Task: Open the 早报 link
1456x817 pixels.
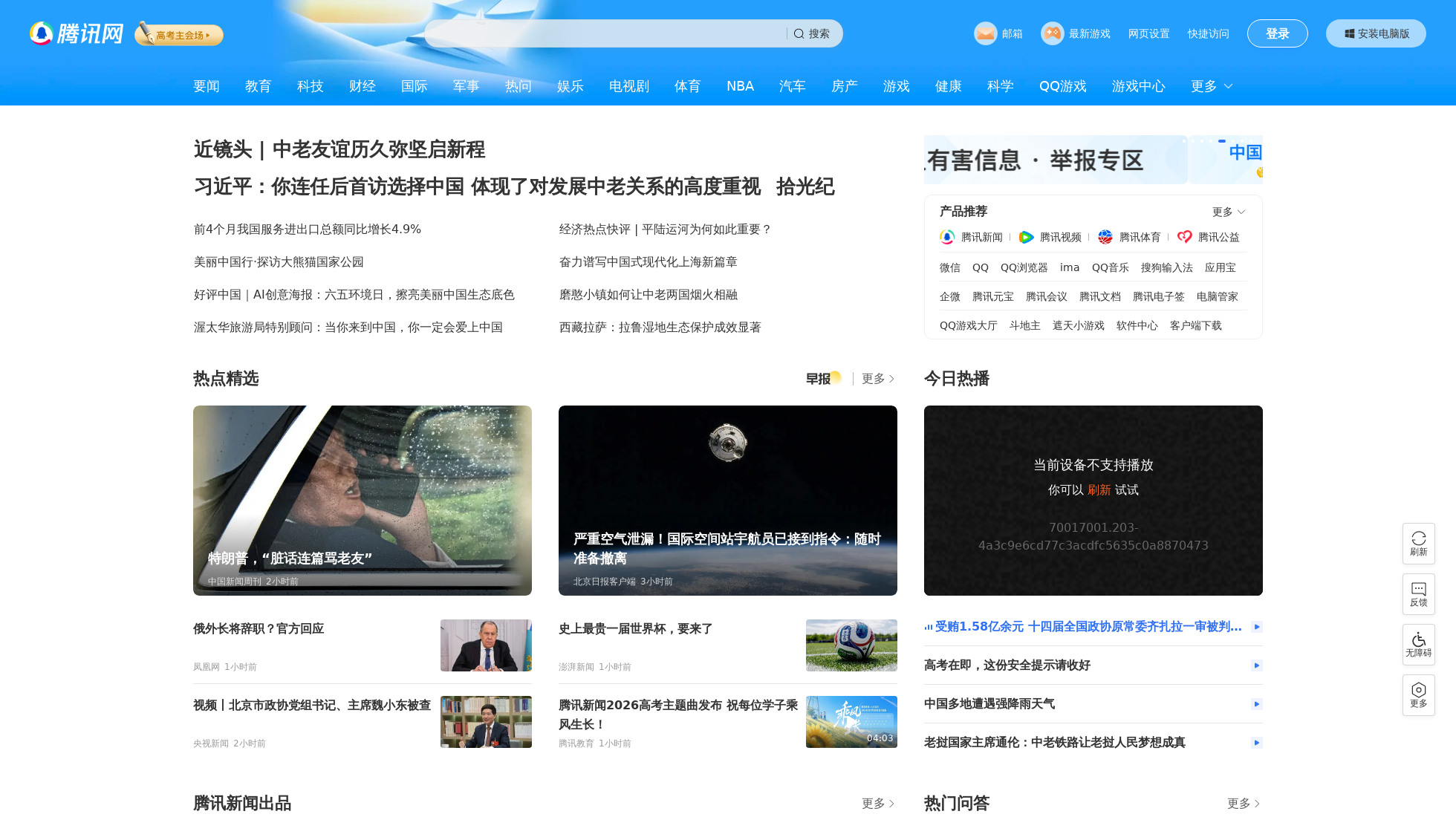Action: 823,378
